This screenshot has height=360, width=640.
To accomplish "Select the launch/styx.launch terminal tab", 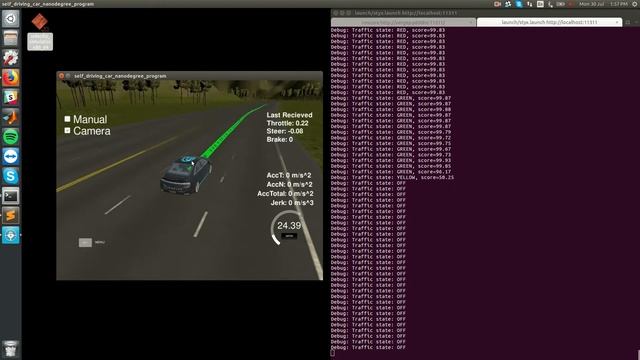I will [x=549, y=22].
